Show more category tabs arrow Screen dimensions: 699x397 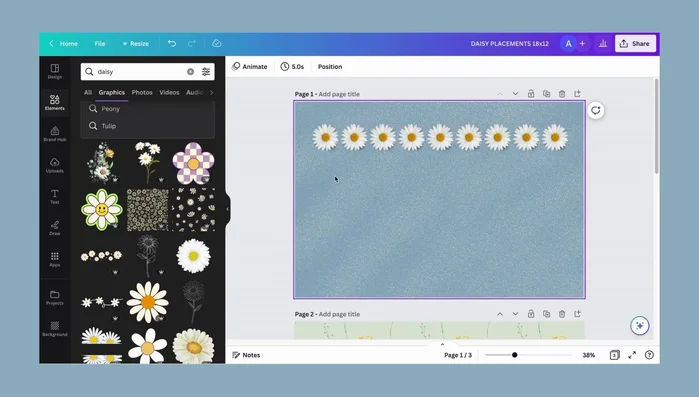point(211,92)
